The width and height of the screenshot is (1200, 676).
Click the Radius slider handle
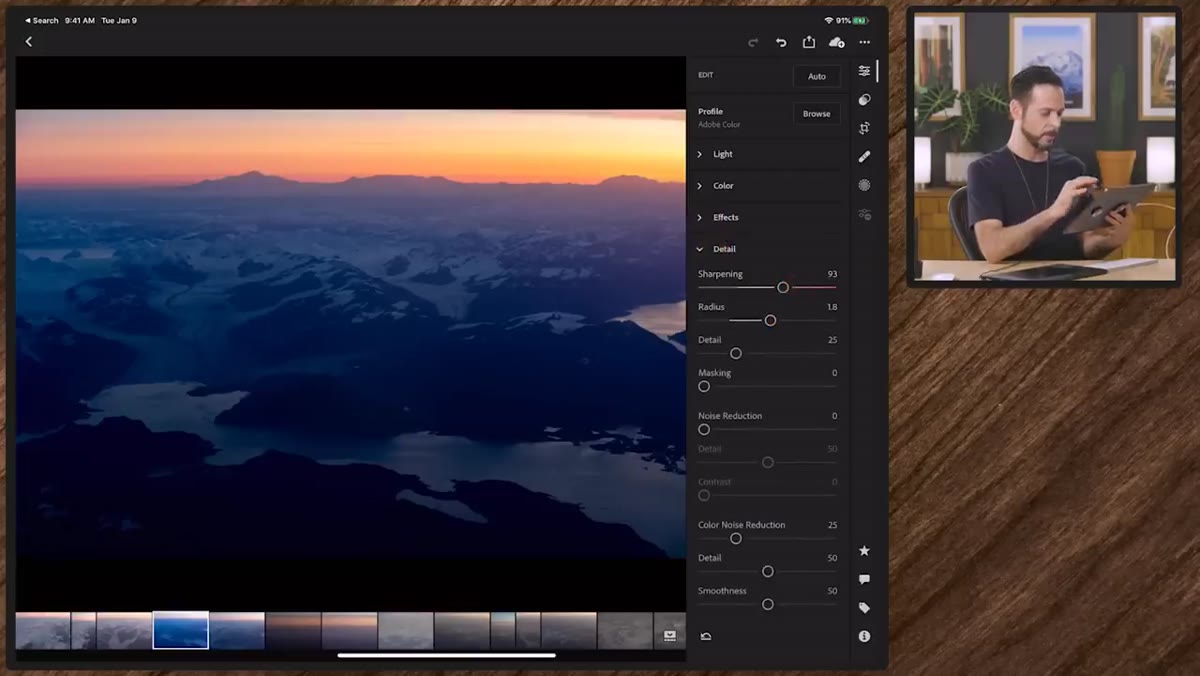(x=770, y=321)
